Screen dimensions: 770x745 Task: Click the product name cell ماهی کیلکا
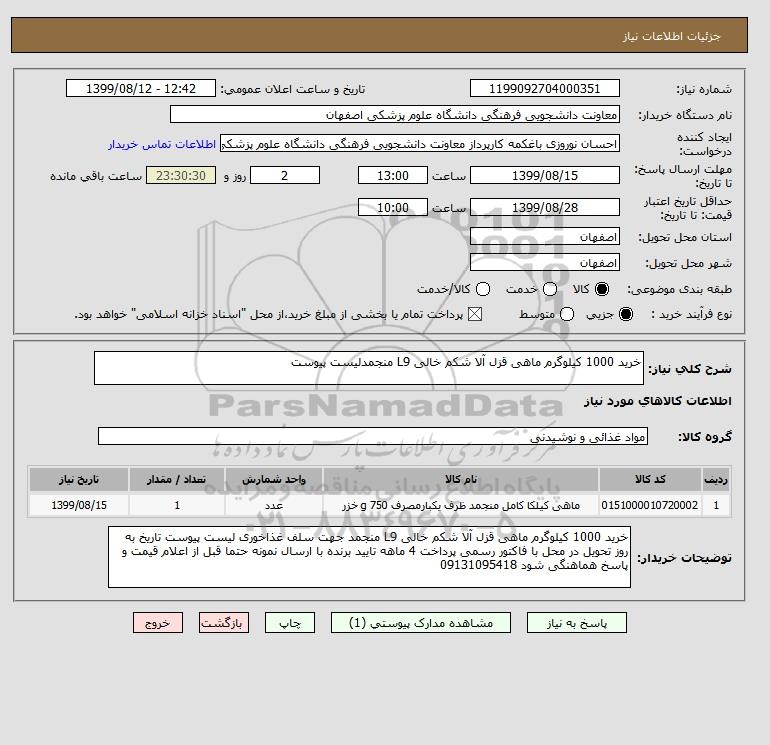[461, 505]
